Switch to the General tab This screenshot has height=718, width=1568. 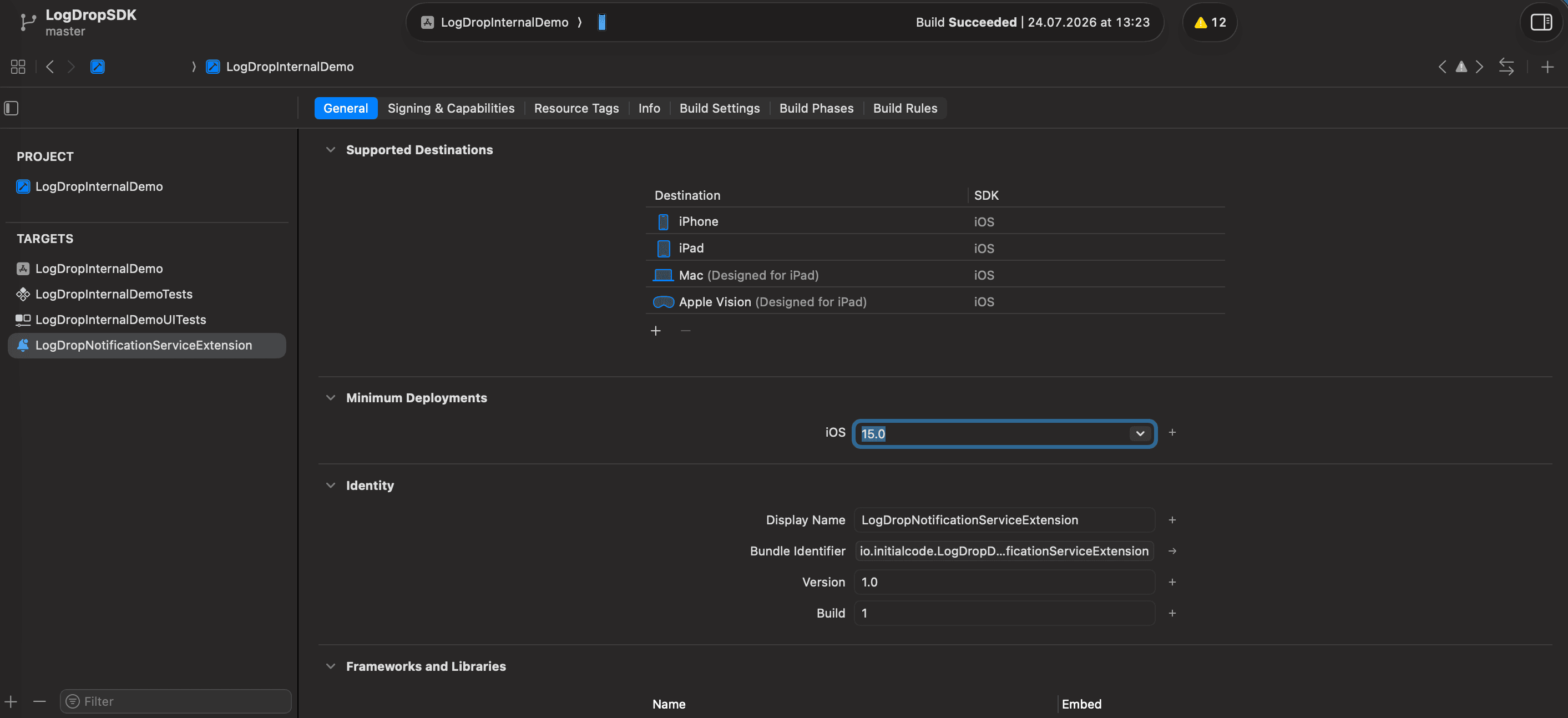[346, 108]
